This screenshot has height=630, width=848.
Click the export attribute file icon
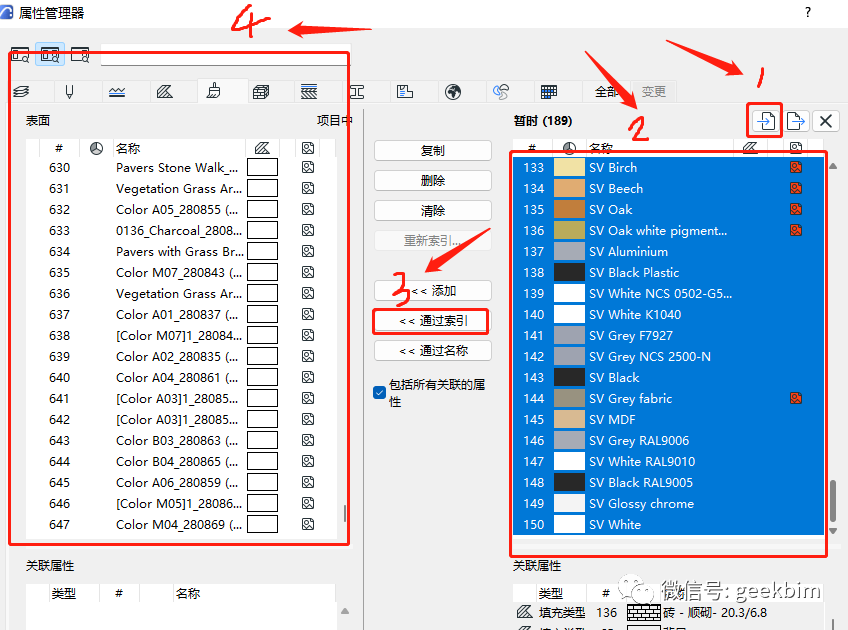point(796,121)
